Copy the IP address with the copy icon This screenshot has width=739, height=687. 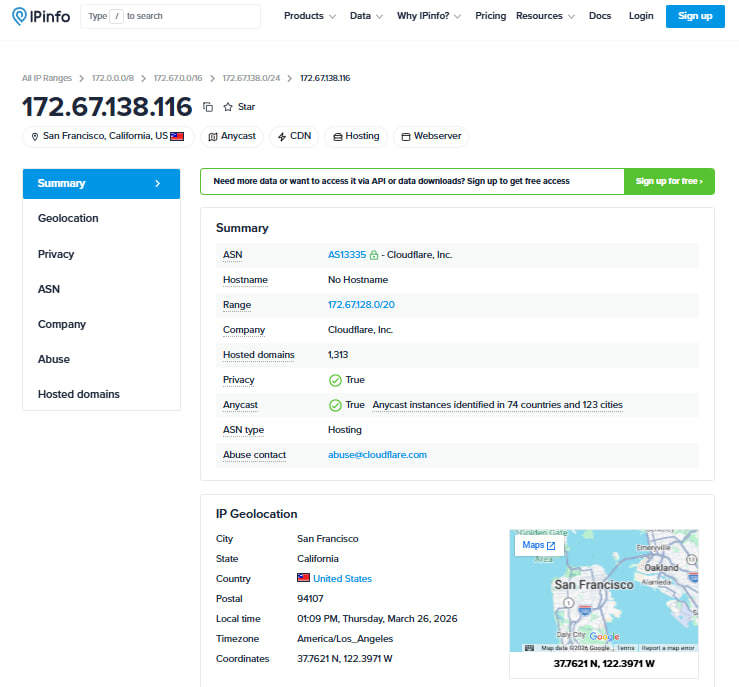pos(208,107)
